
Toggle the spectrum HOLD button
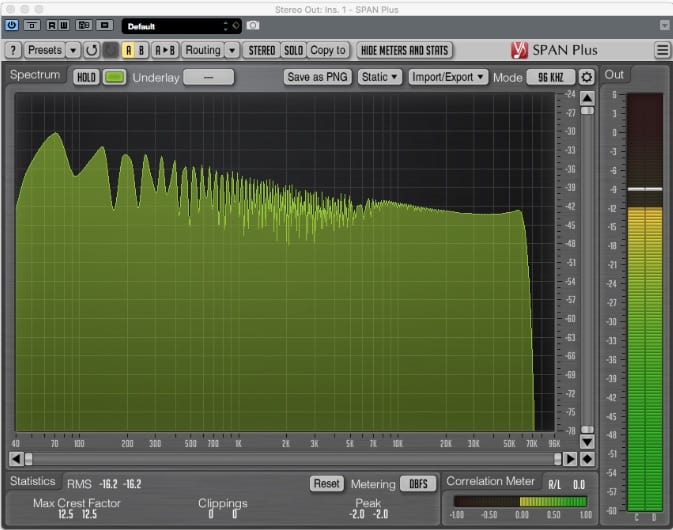click(86, 77)
